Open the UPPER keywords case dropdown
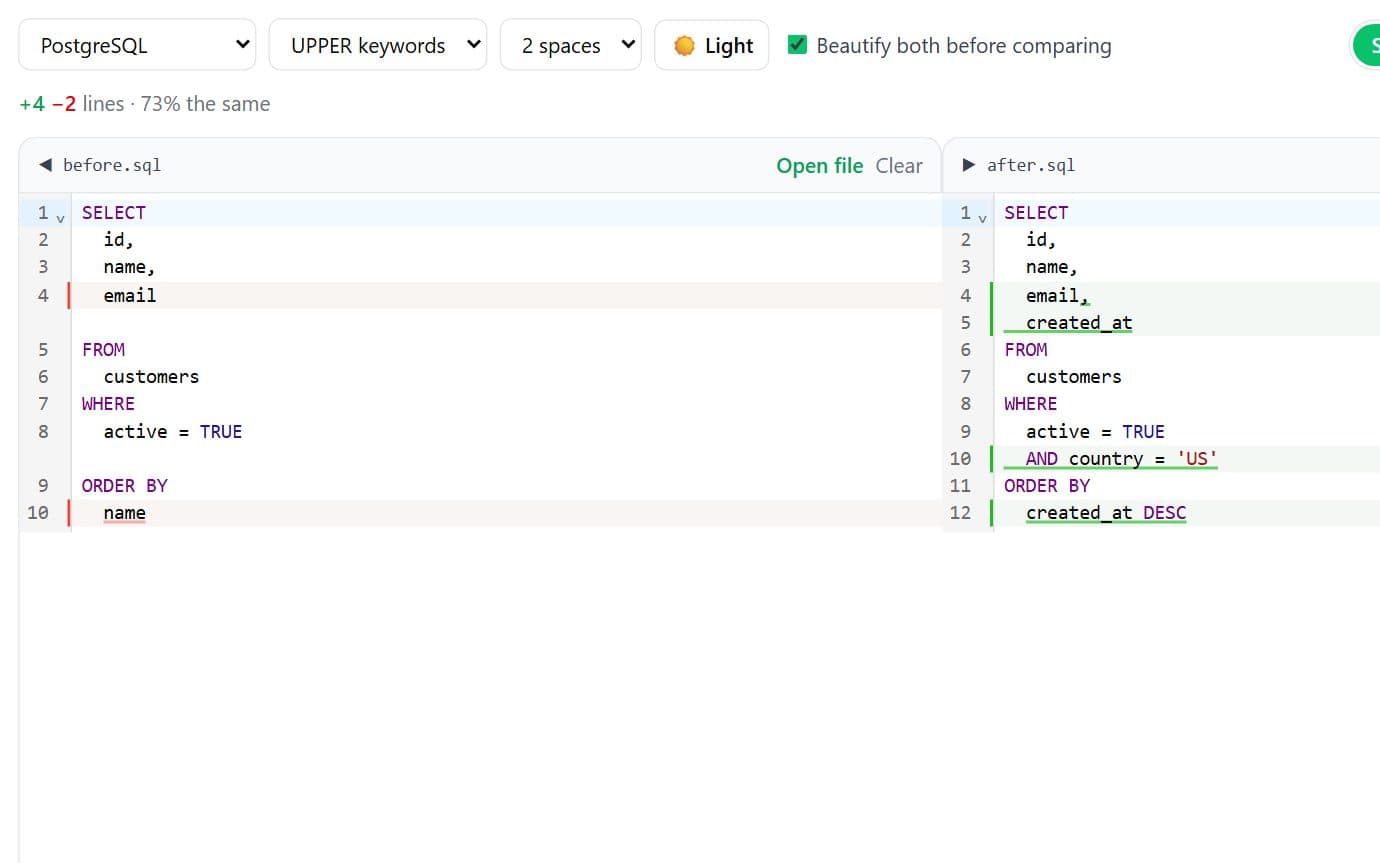 click(377, 45)
